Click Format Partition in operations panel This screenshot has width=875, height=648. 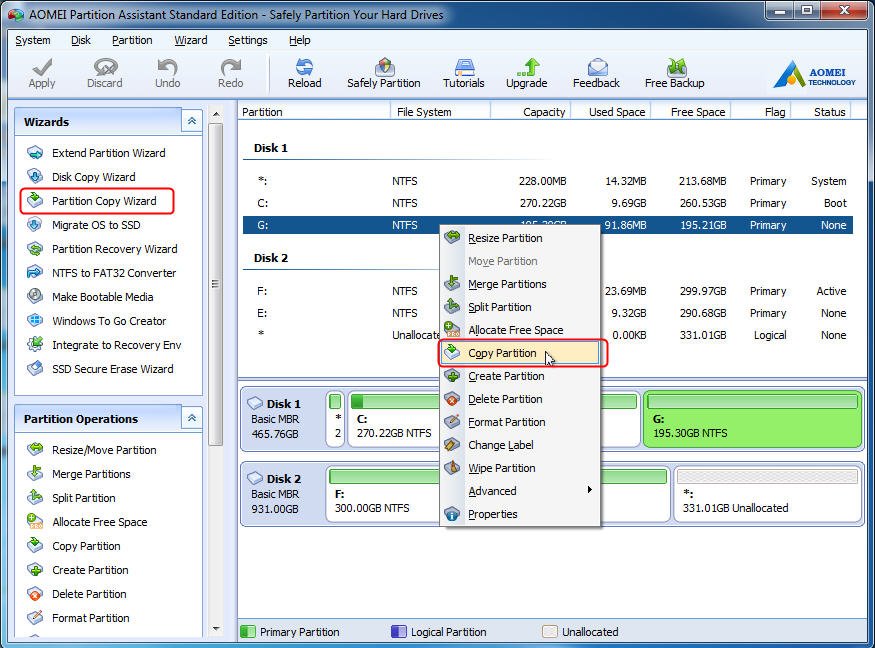(x=78, y=618)
